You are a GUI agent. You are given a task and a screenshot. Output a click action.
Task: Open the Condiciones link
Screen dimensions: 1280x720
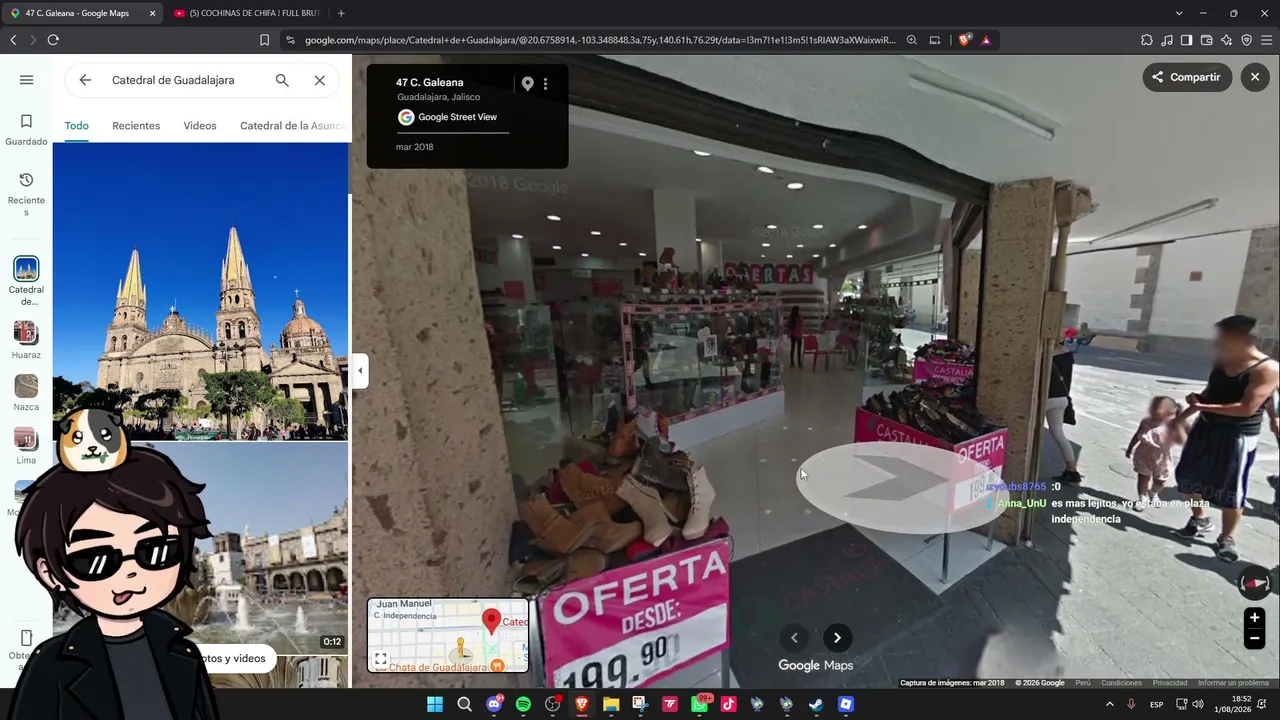[1121, 683]
